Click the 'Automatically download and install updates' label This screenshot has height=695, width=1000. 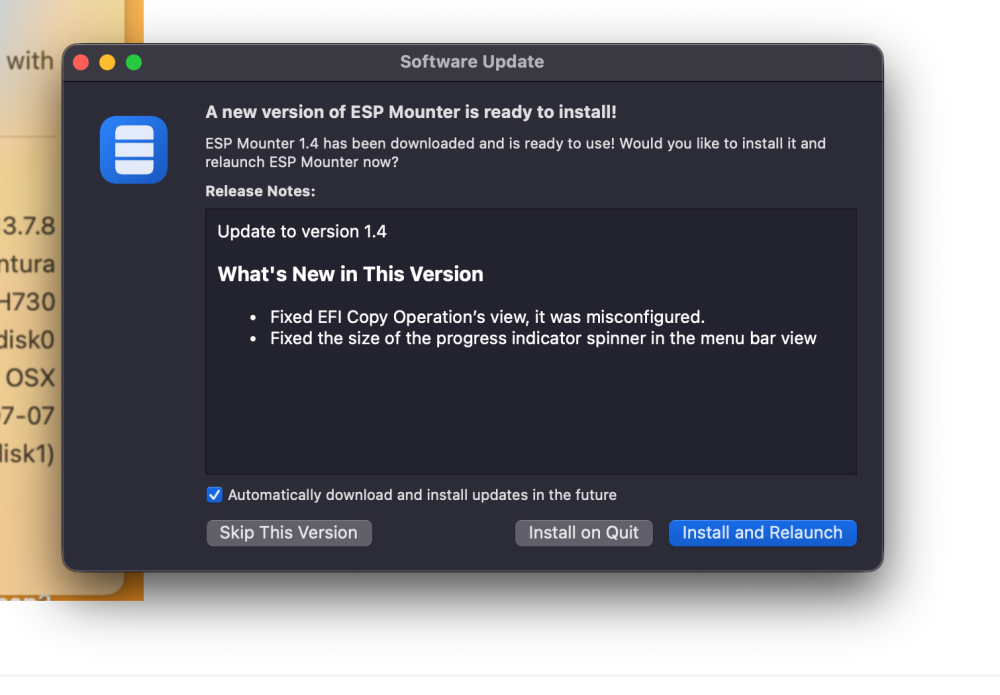pos(422,495)
